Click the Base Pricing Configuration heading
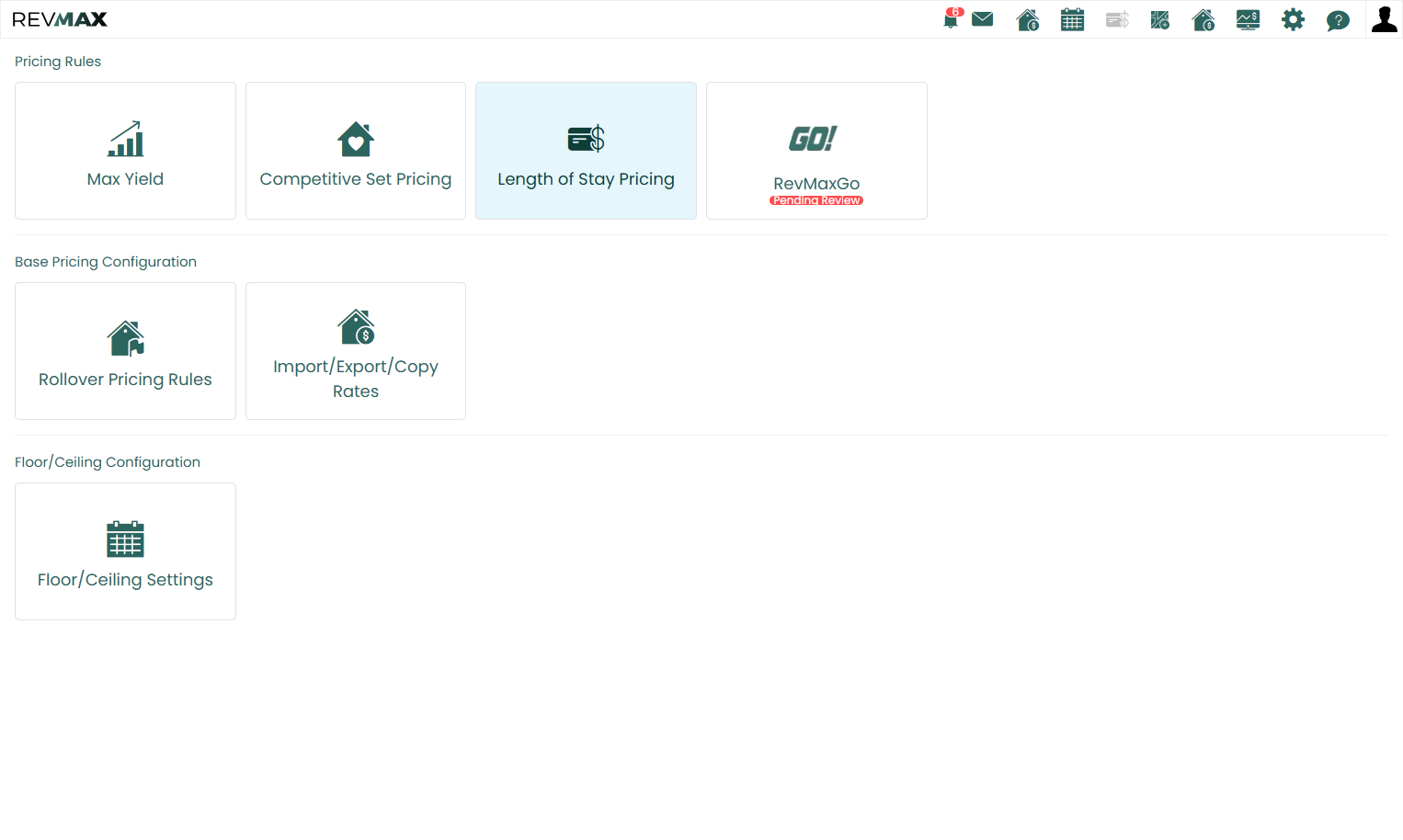The width and height of the screenshot is (1403, 840). [x=106, y=262]
